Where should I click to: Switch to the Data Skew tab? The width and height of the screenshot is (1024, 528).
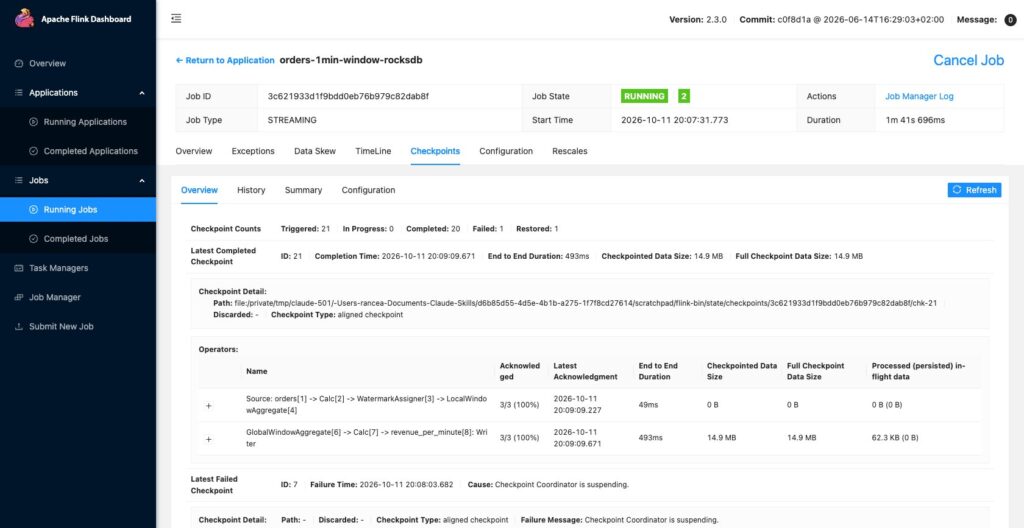[315, 151]
